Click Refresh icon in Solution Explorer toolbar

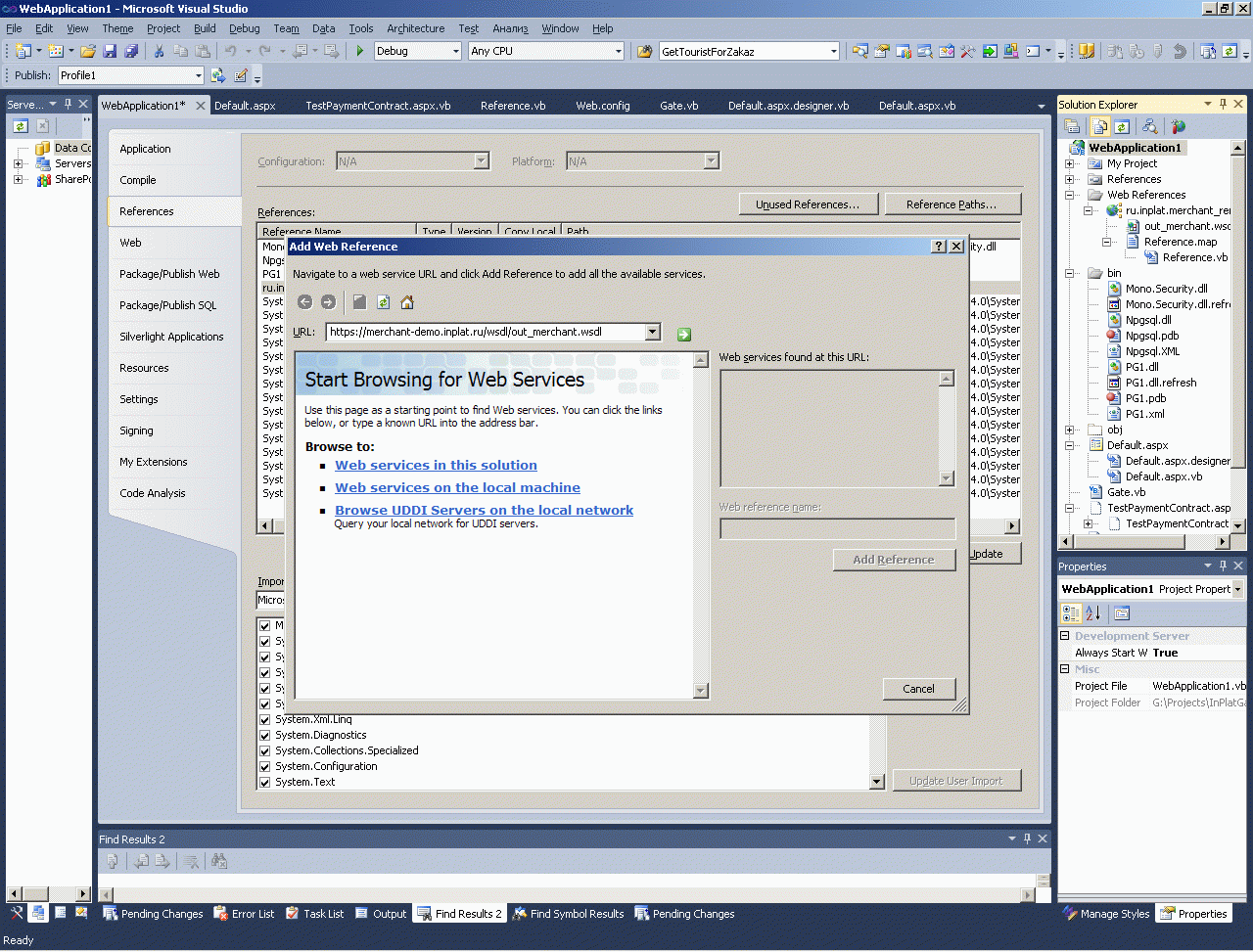pos(1122,126)
